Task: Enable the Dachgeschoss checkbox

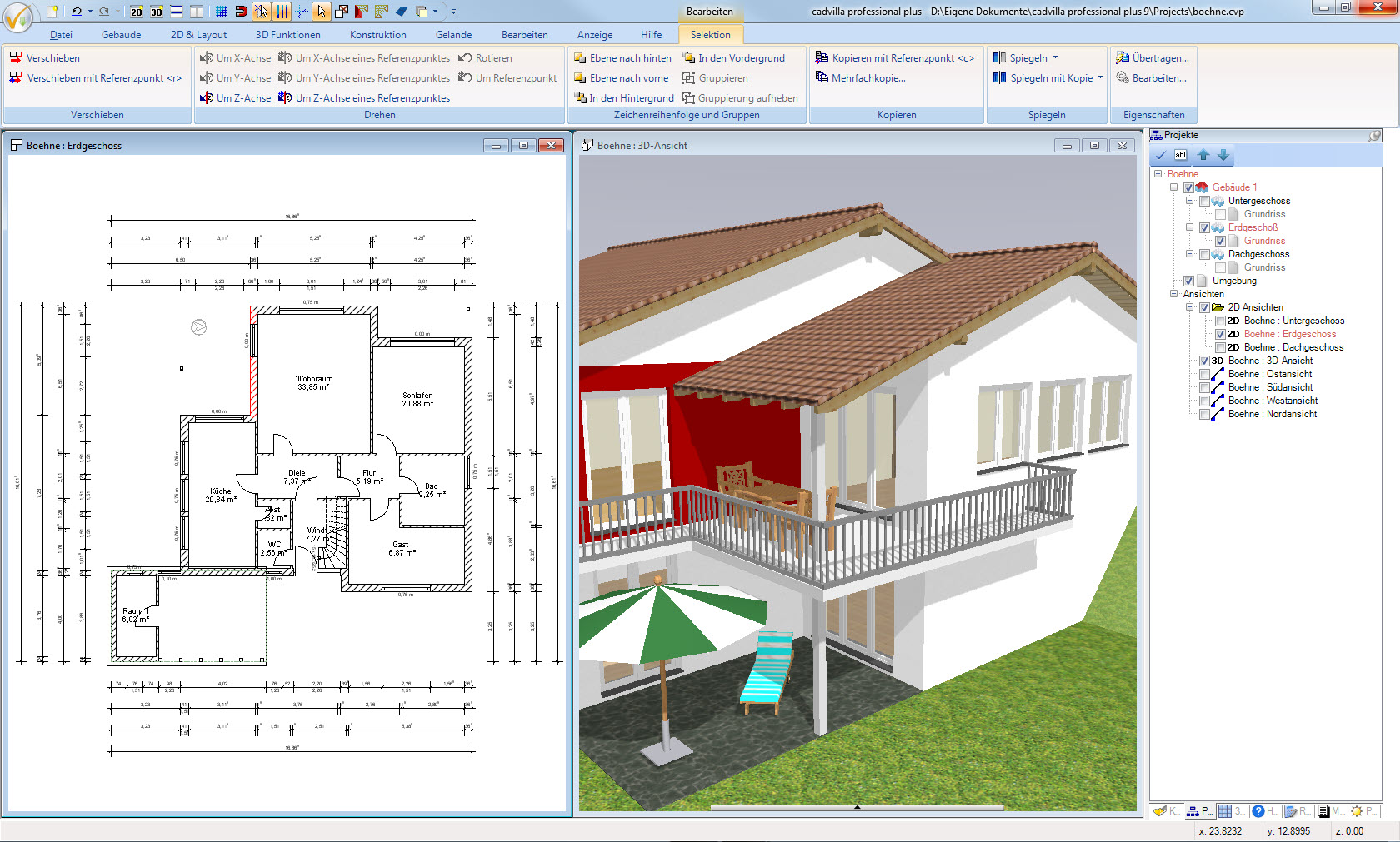Action: coord(1204,254)
